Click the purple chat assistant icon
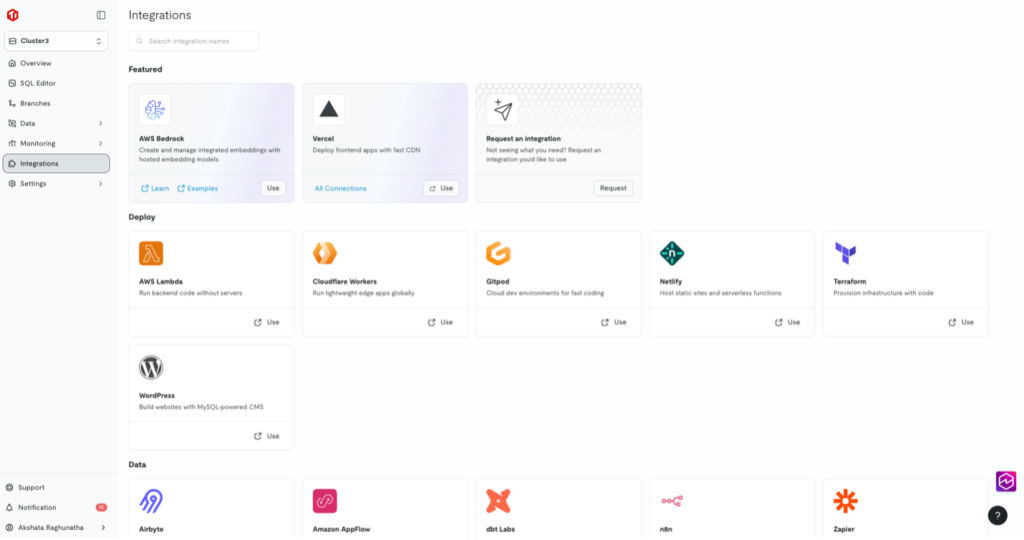 [1006, 482]
